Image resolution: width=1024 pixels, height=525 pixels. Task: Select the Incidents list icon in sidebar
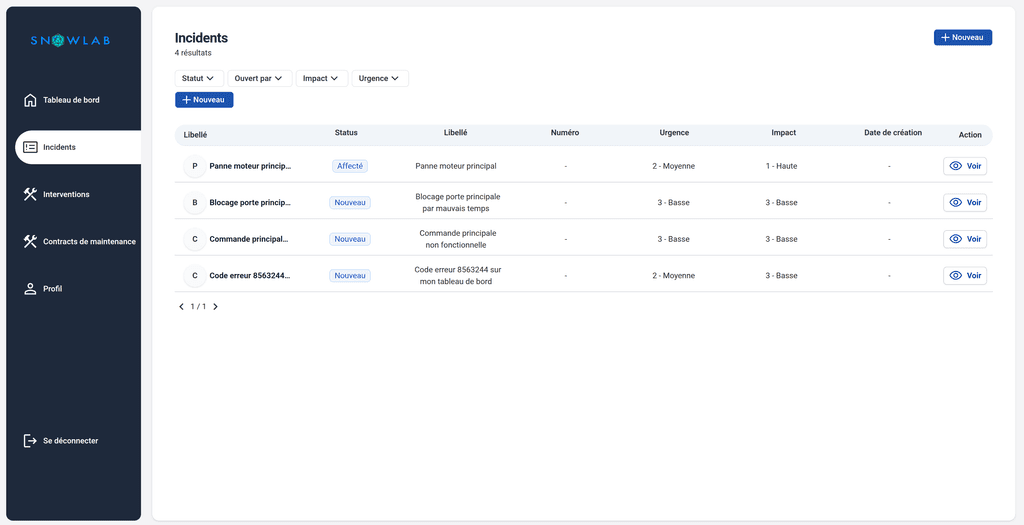[x=30, y=148]
